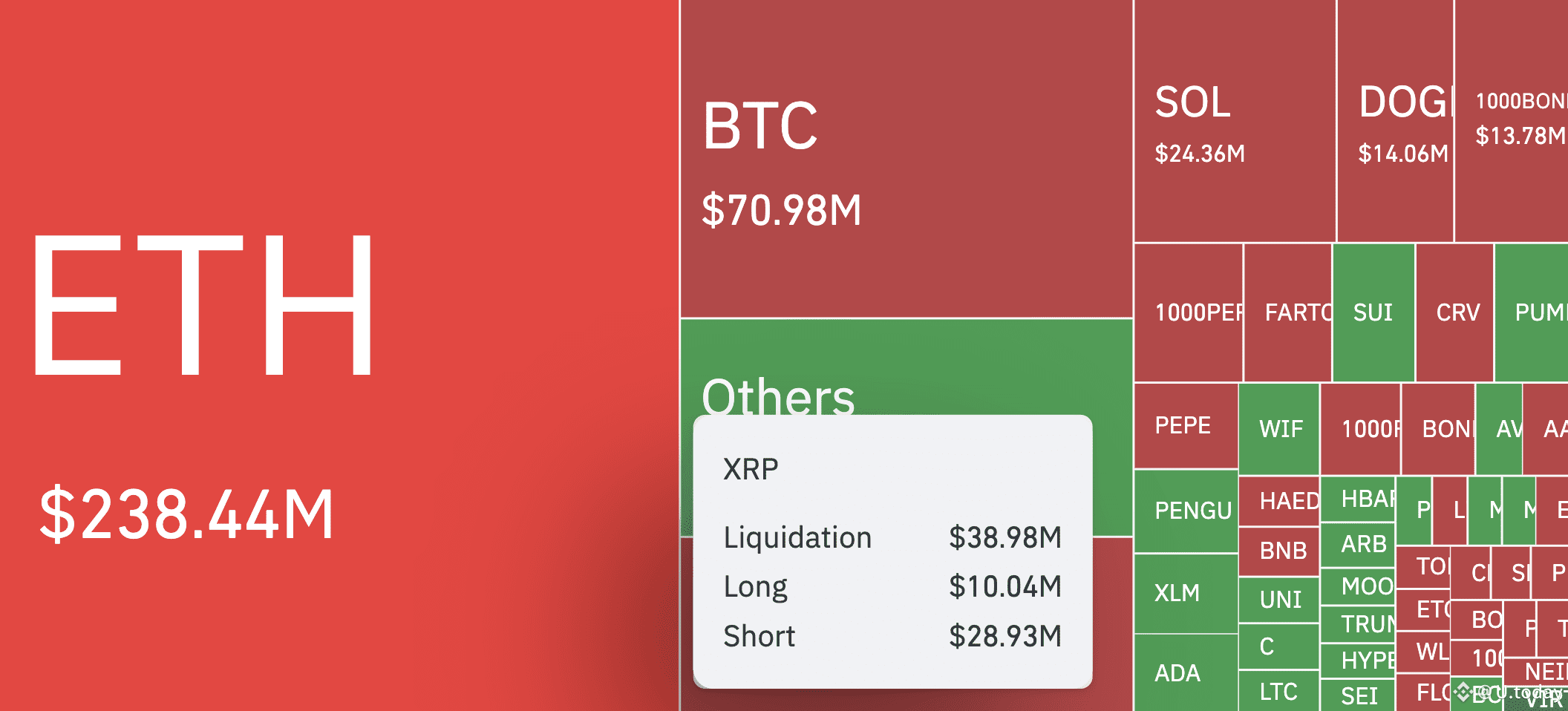Select the green SUI tile

point(1373,312)
